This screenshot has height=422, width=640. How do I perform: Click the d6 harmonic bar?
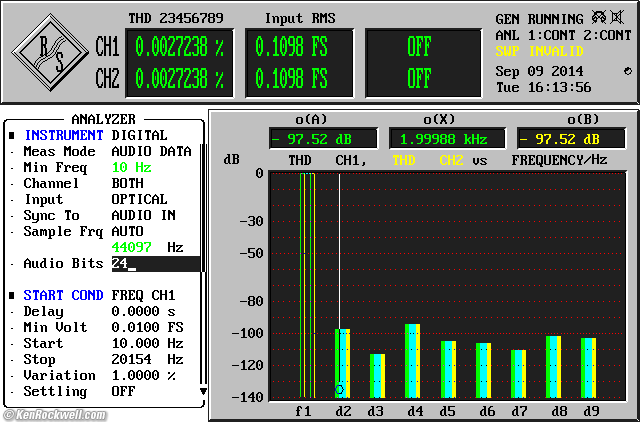(483, 370)
